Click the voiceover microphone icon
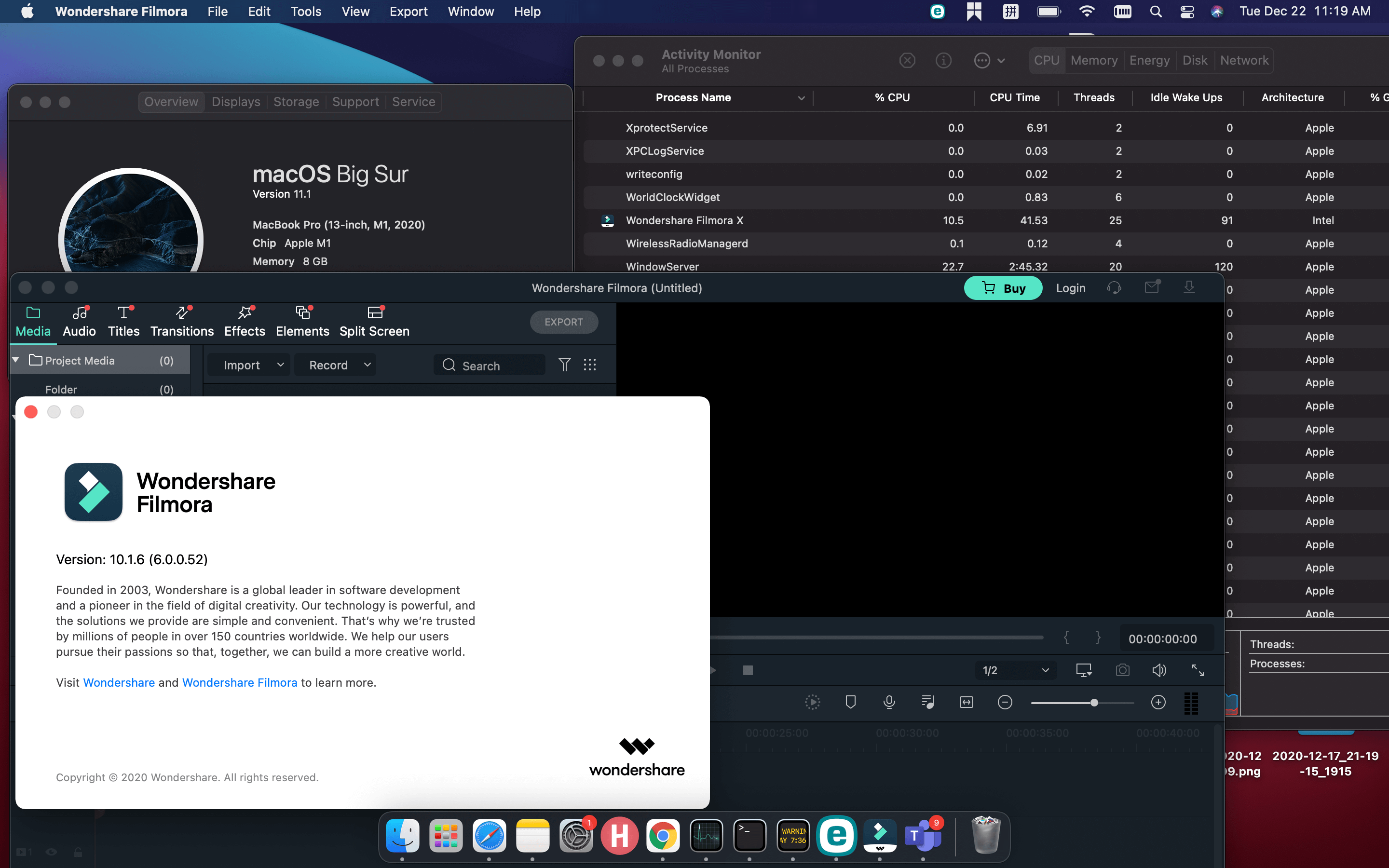Viewport: 1389px width, 868px height. [x=889, y=702]
